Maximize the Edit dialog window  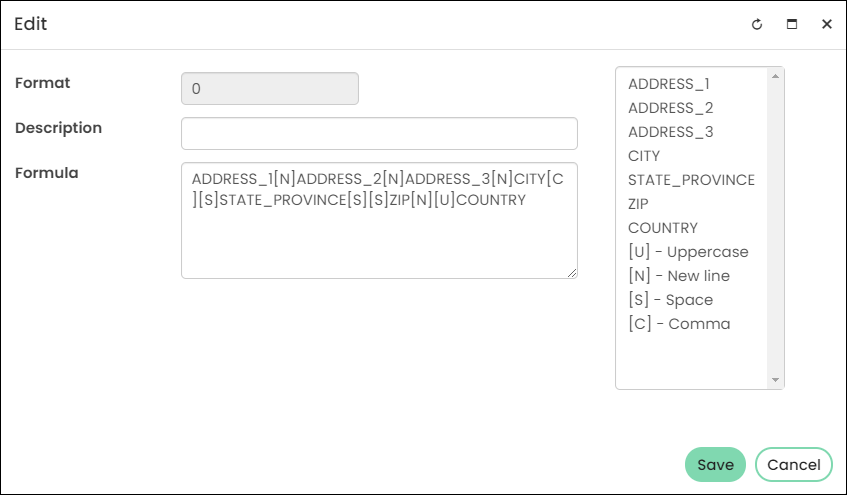(x=792, y=24)
